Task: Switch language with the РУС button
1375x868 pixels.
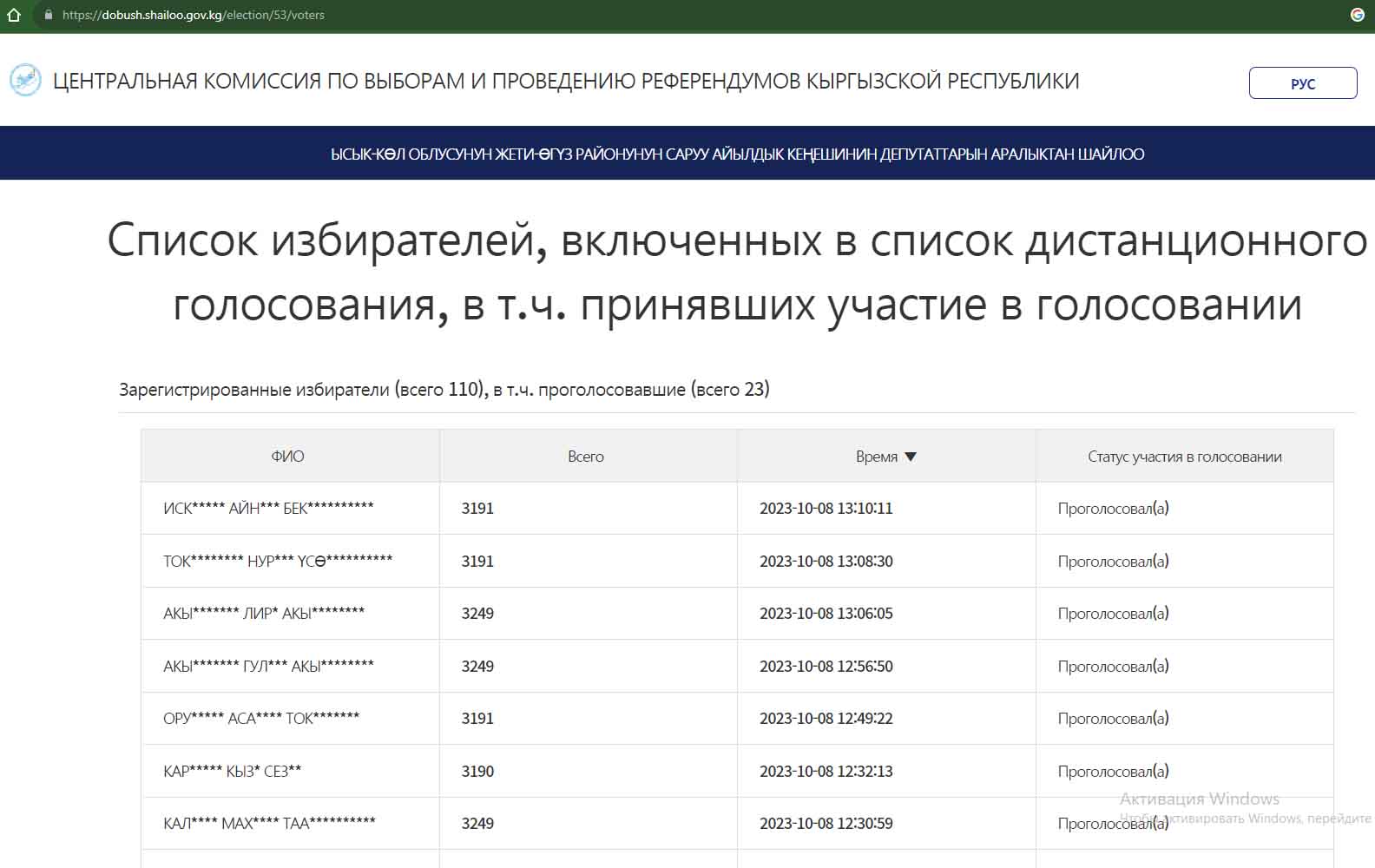Action: (x=1302, y=83)
